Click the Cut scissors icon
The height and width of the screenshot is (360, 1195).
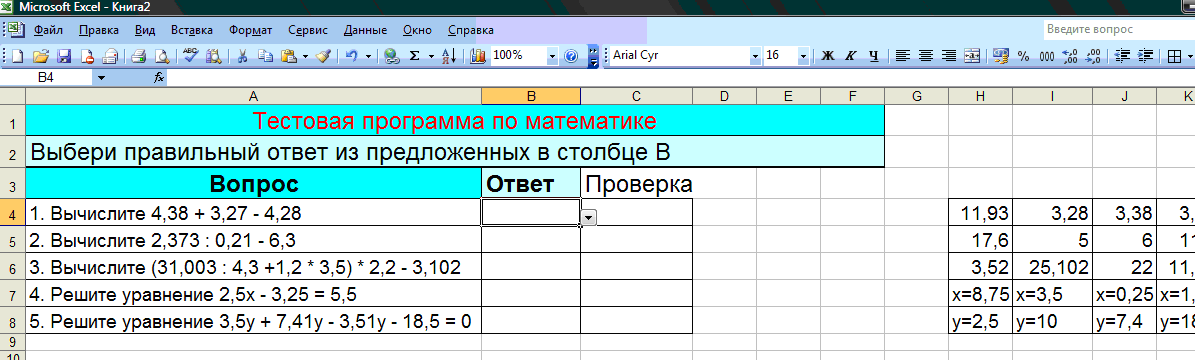[x=242, y=56]
